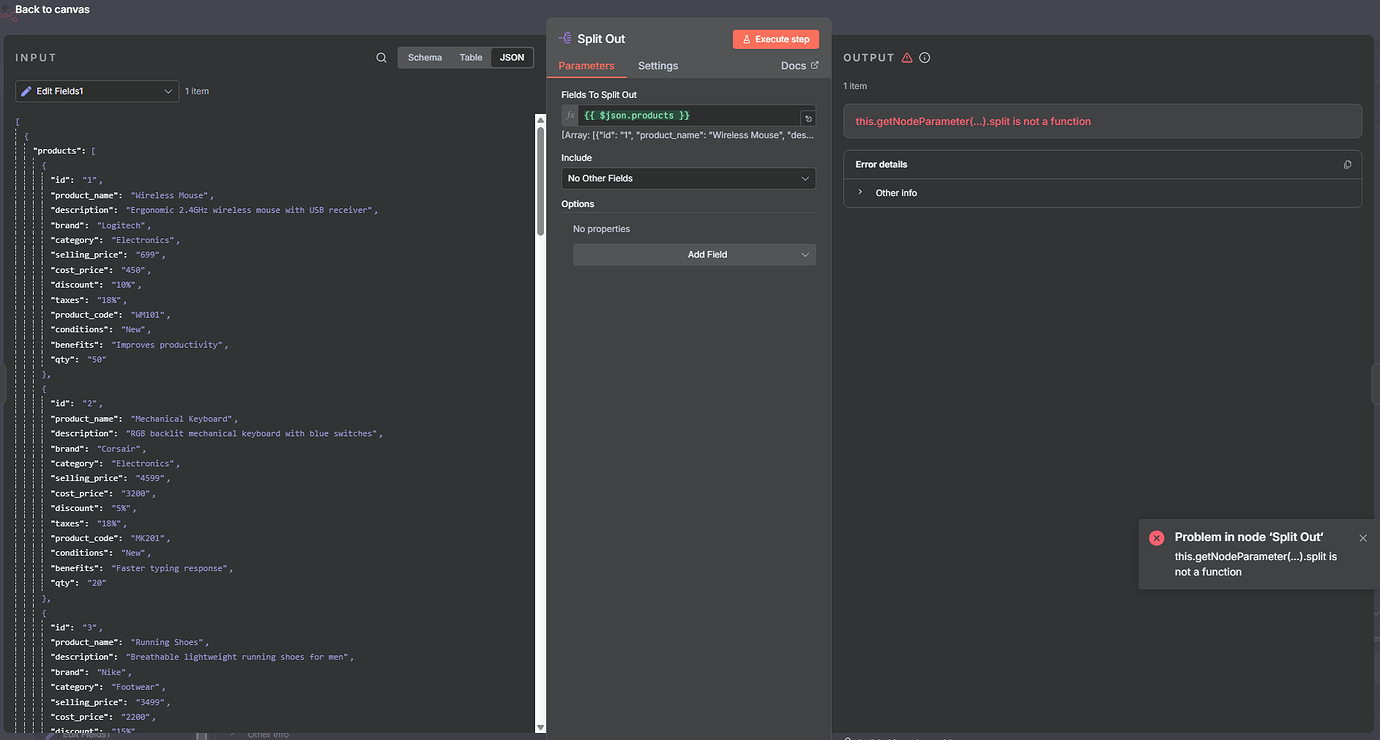The image size is (1380, 740).
Task: Open the info icon next to OUTPUT
Action: pyautogui.click(x=923, y=57)
